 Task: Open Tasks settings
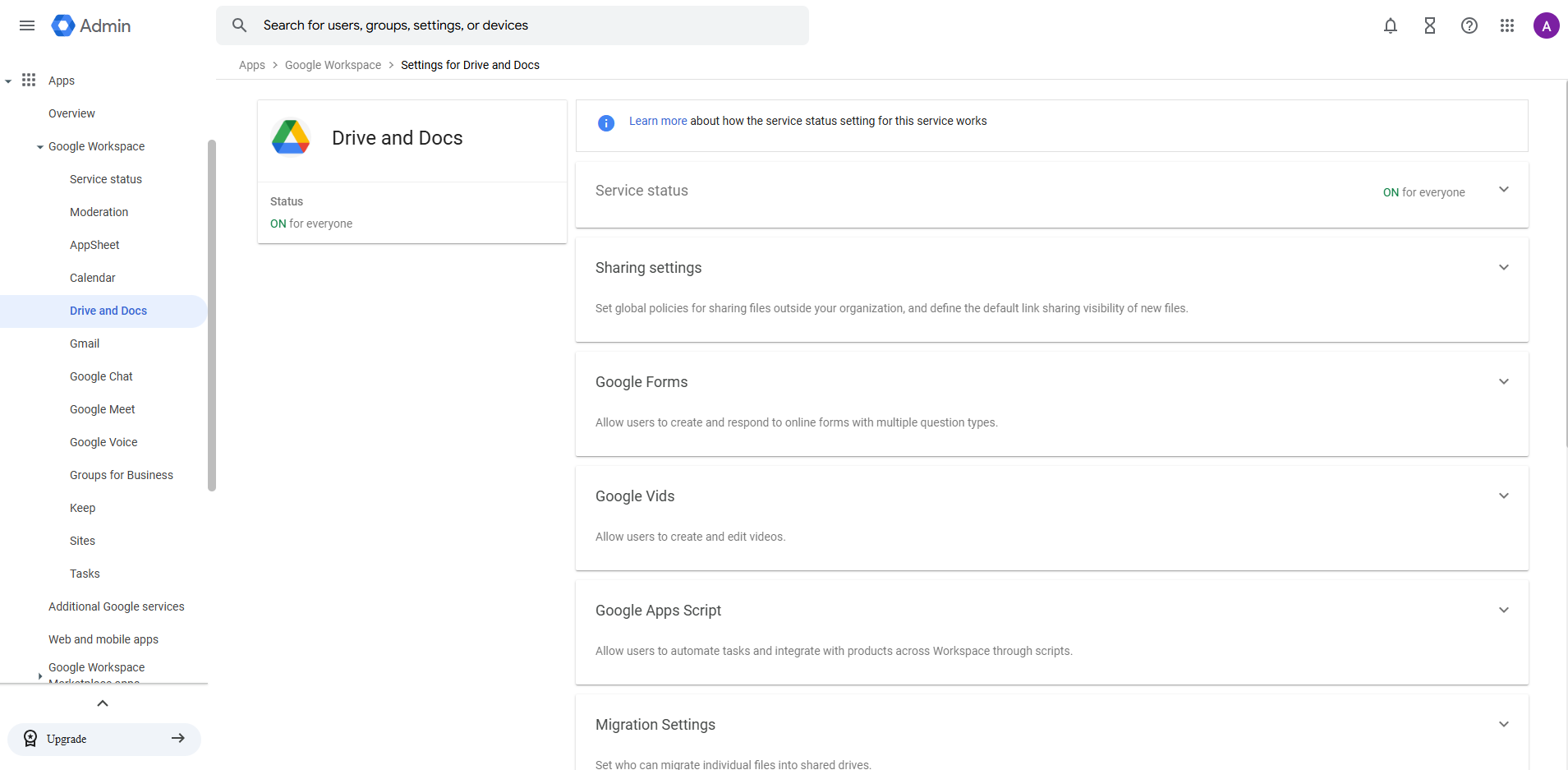85,574
